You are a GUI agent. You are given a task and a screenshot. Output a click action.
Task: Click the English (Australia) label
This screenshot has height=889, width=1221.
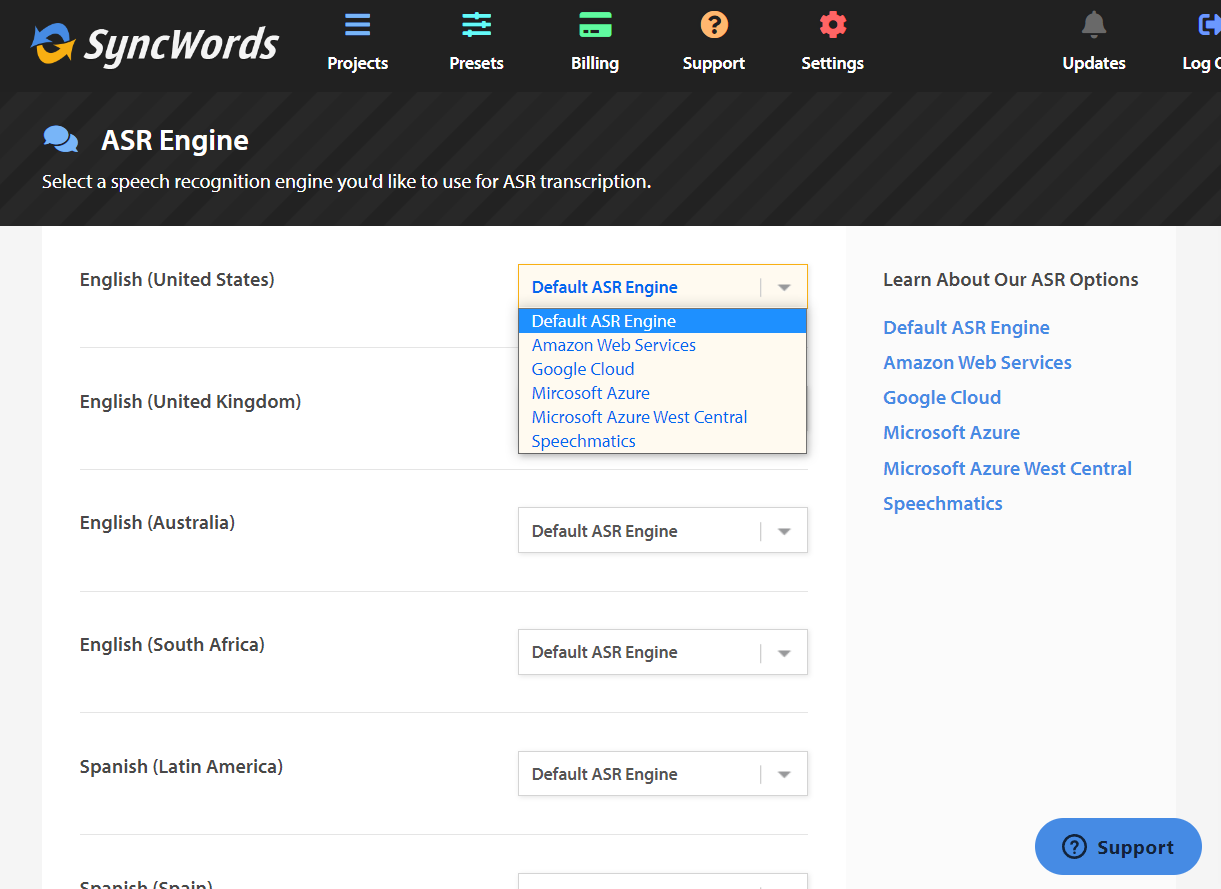157,523
